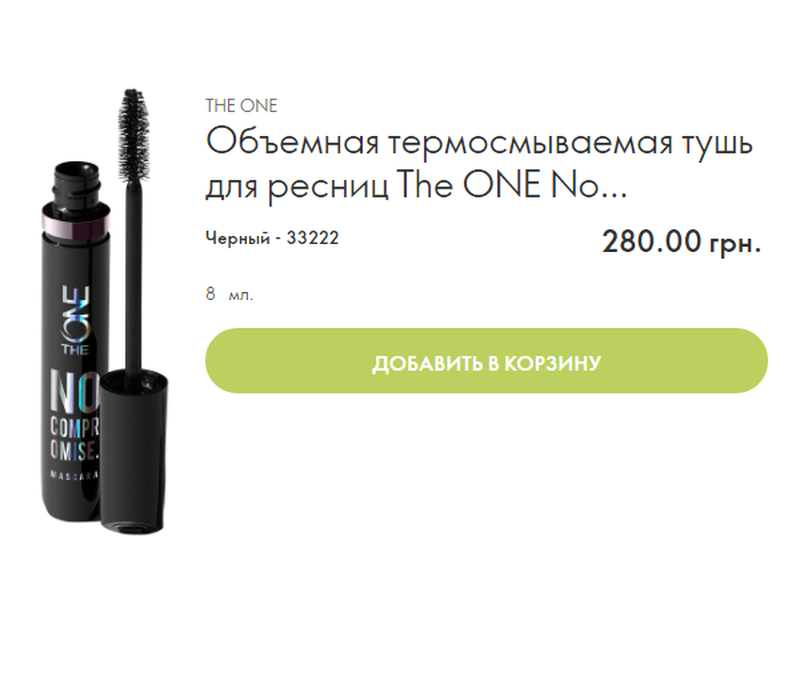Click the THE ONE brand label above title
The height and width of the screenshot is (696, 800).
(241, 106)
